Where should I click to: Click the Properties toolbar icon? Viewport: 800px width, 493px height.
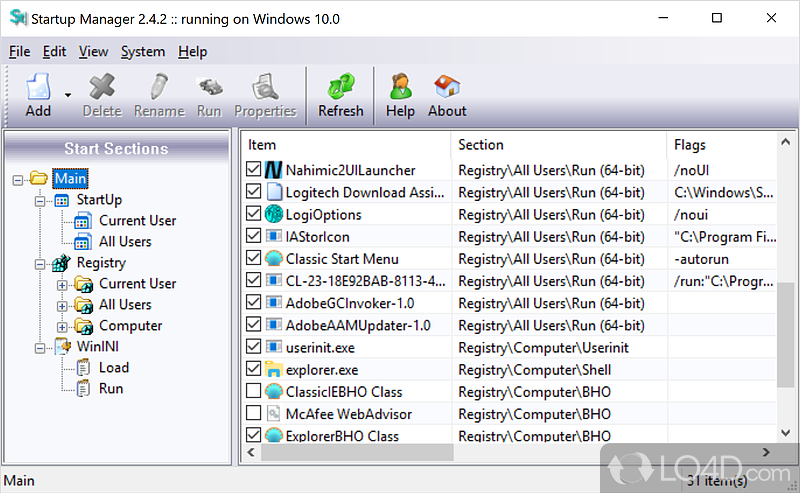point(265,86)
